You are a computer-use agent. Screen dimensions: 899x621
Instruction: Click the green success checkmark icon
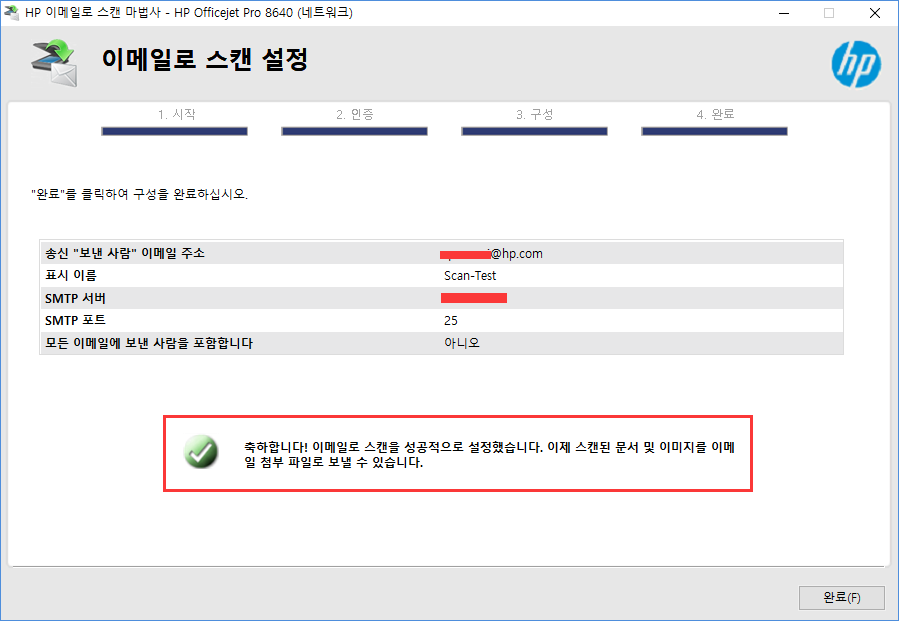click(x=201, y=451)
